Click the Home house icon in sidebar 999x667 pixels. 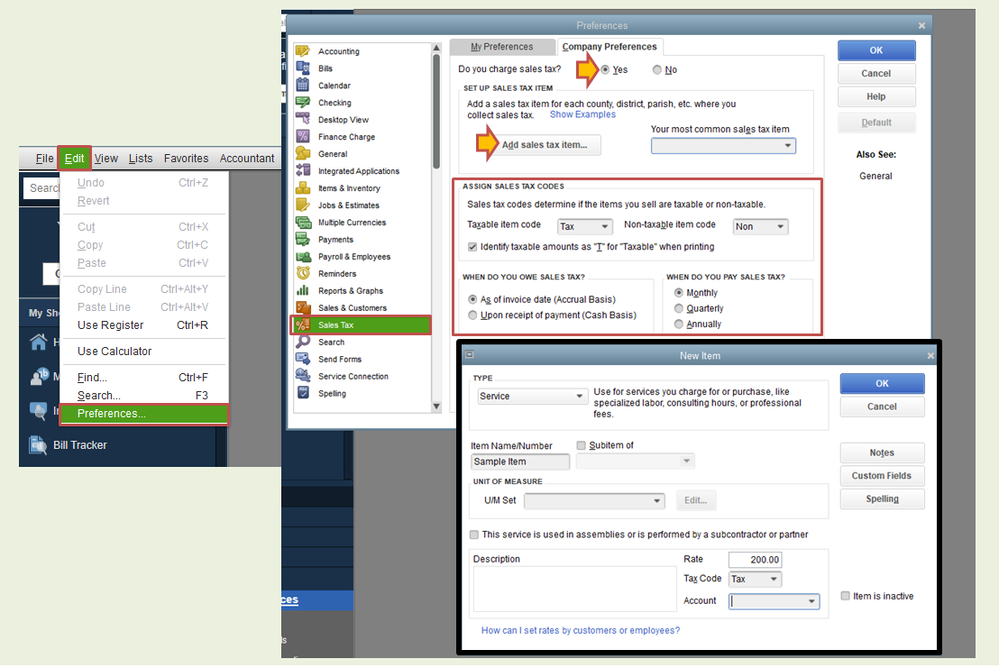pos(38,342)
